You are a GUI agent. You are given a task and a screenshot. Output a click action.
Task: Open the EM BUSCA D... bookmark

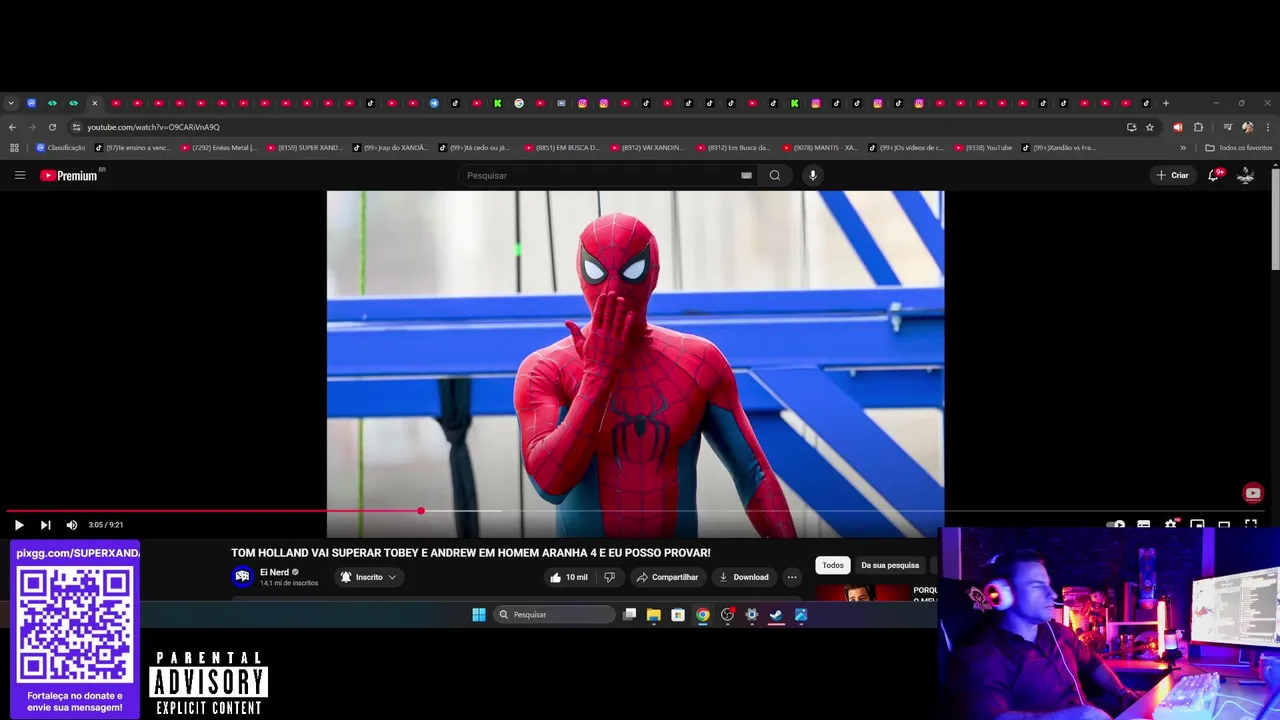(563, 148)
